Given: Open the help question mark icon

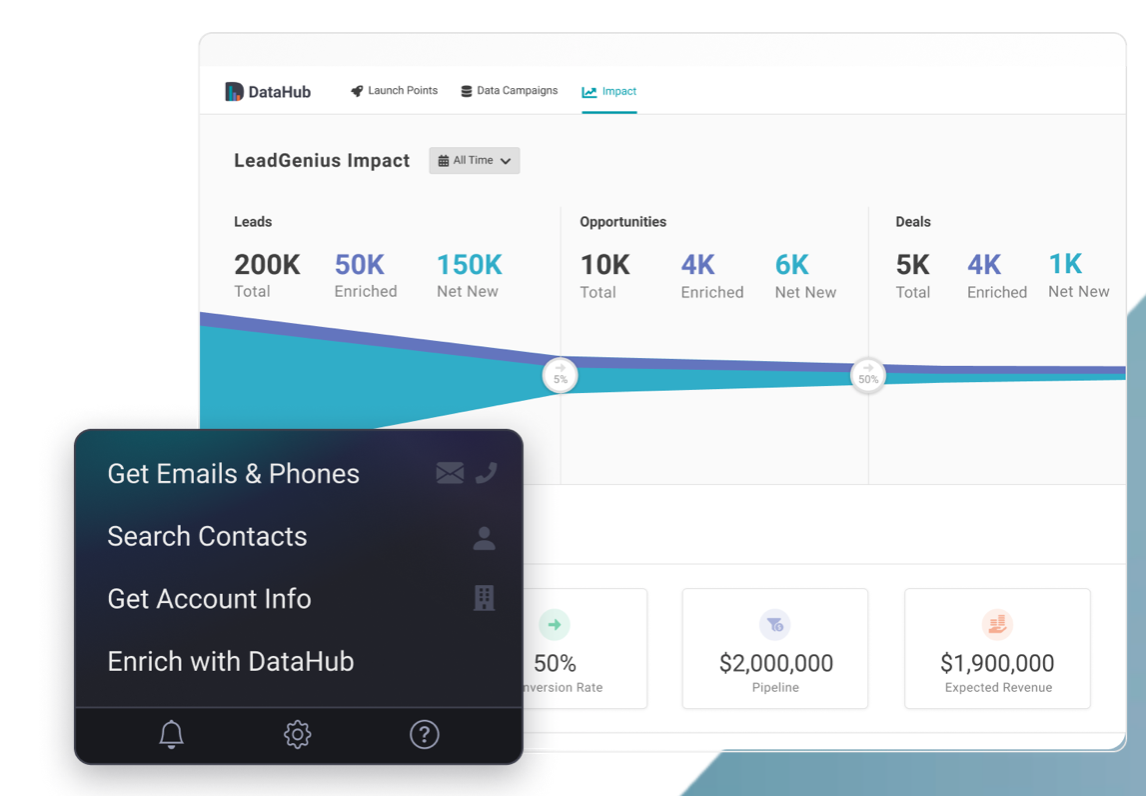Looking at the screenshot, I should coord(424,734).
